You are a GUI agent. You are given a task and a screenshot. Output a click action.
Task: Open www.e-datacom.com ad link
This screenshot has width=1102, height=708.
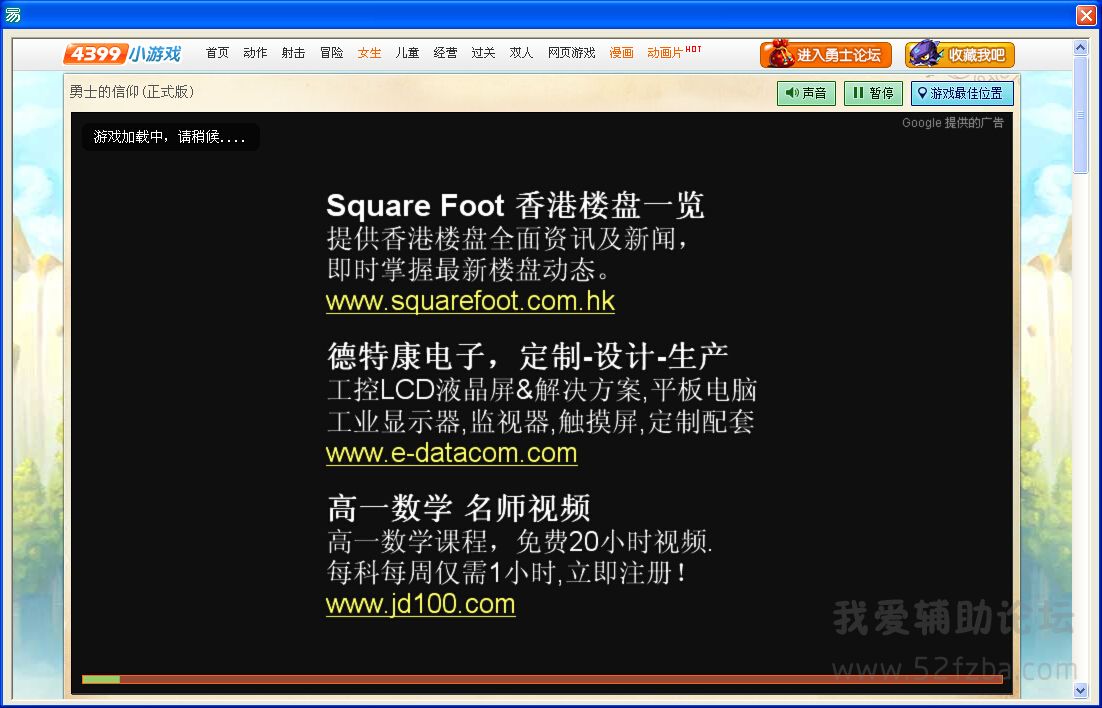point(451,453)
